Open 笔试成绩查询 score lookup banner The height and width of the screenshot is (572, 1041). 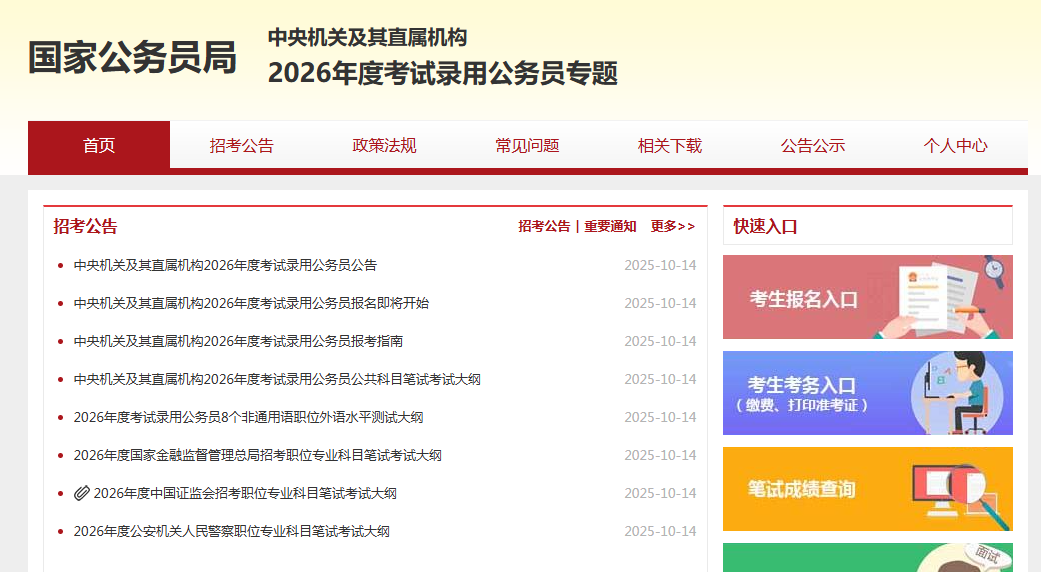(x=867, y=489)
